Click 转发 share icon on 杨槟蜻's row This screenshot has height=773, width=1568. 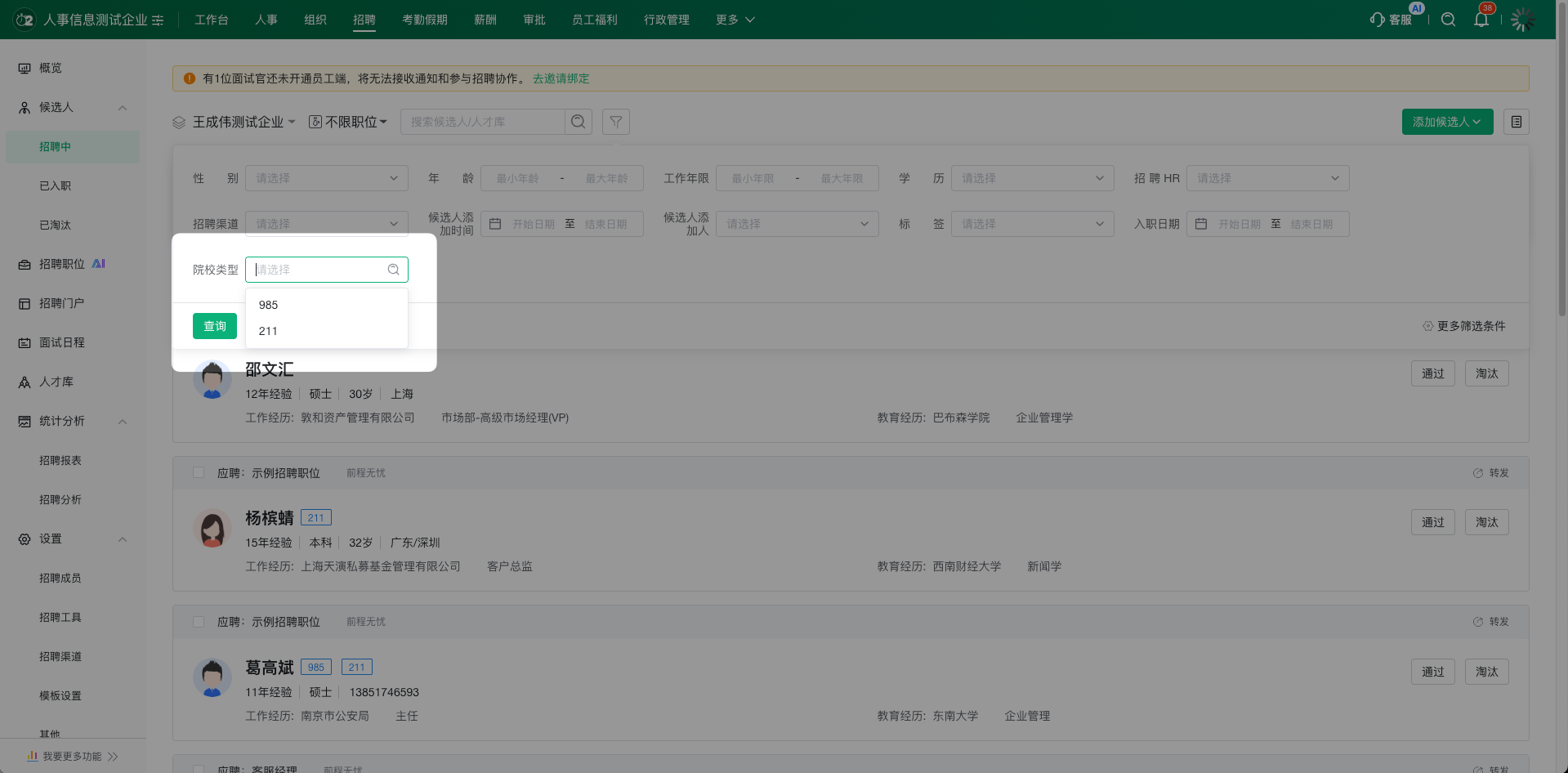coord(1477,473)
